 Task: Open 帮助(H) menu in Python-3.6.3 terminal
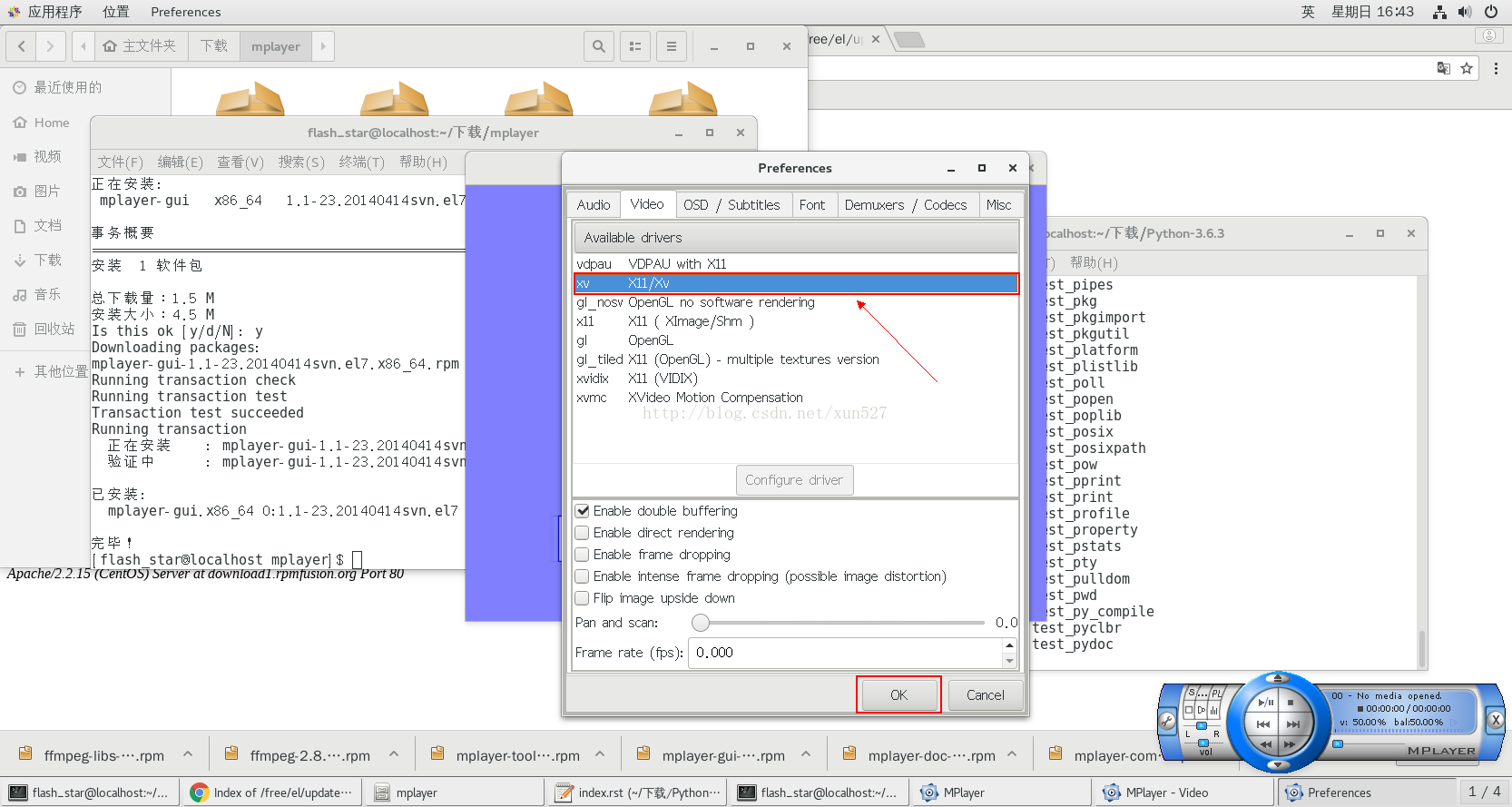1094,262
